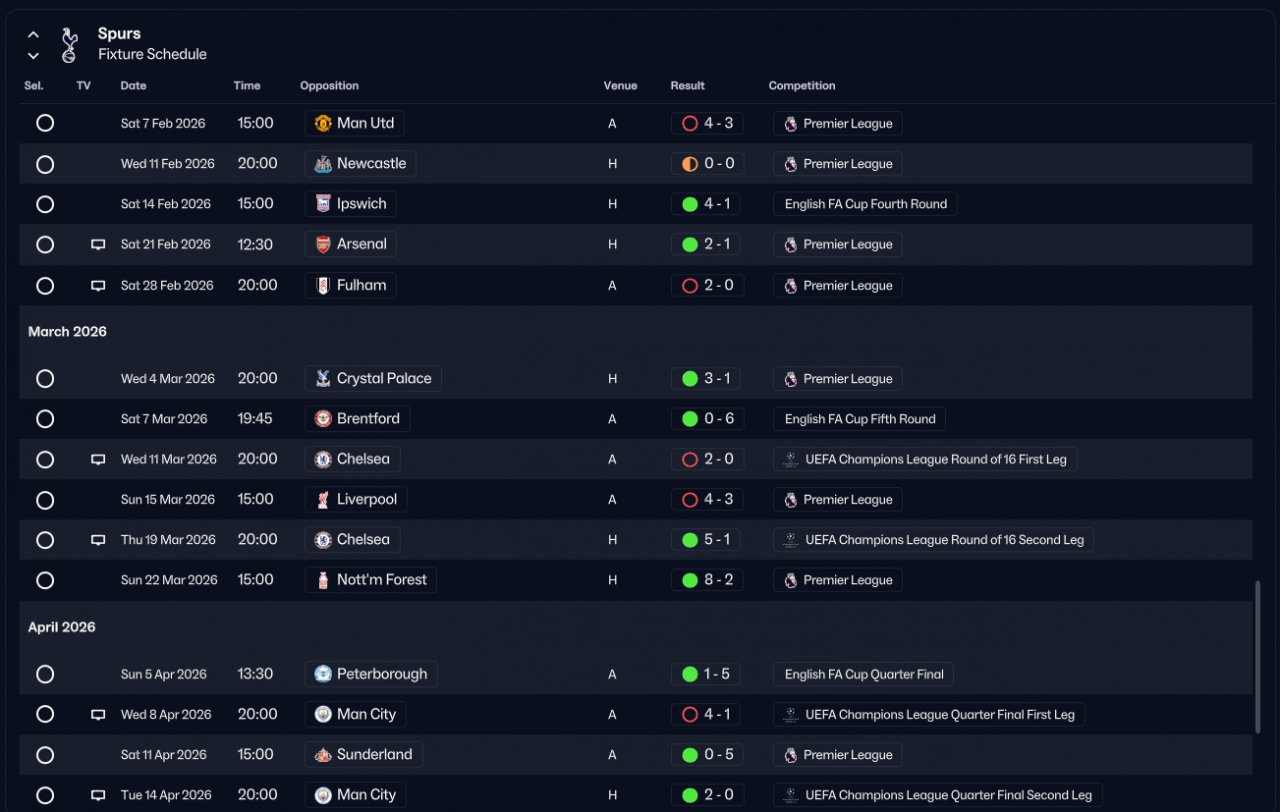Screen dimensions: 1280x812
Task: Open the Man Utd opposition link
Action: click(355, 123)
